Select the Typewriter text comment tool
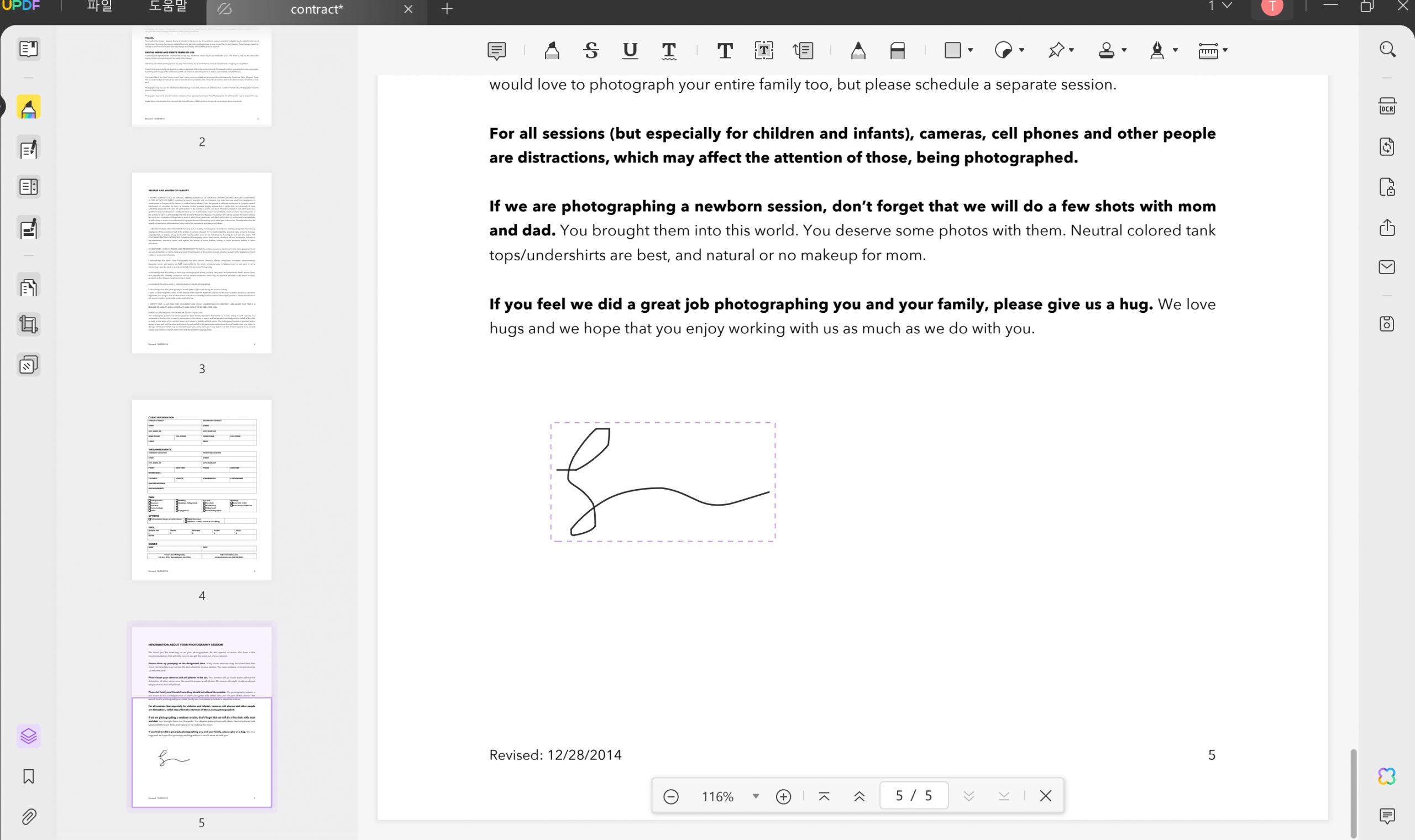Viewport: 1415px width, 840px height. click(725, 51)
